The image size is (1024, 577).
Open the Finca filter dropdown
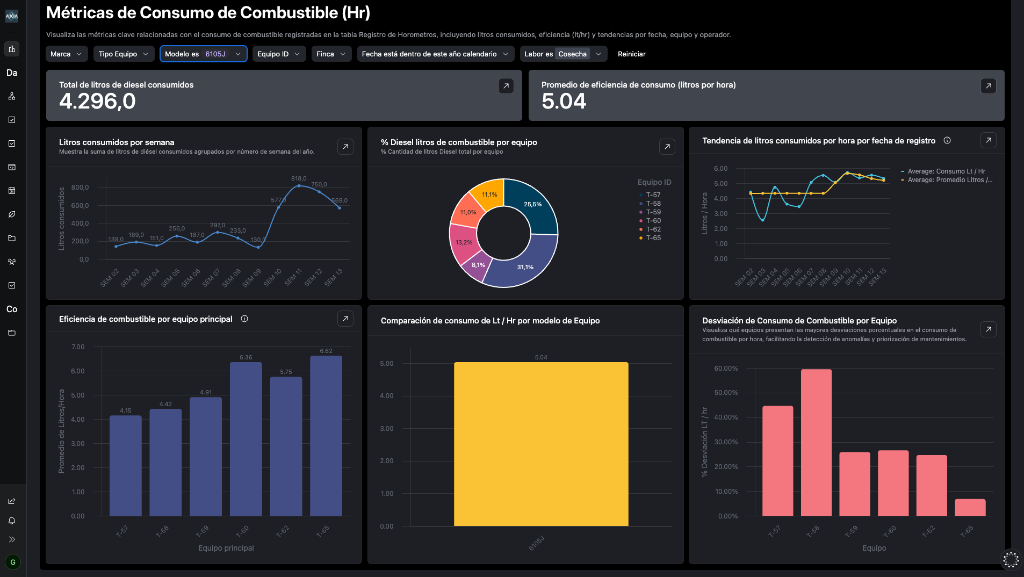pos(331,54)
